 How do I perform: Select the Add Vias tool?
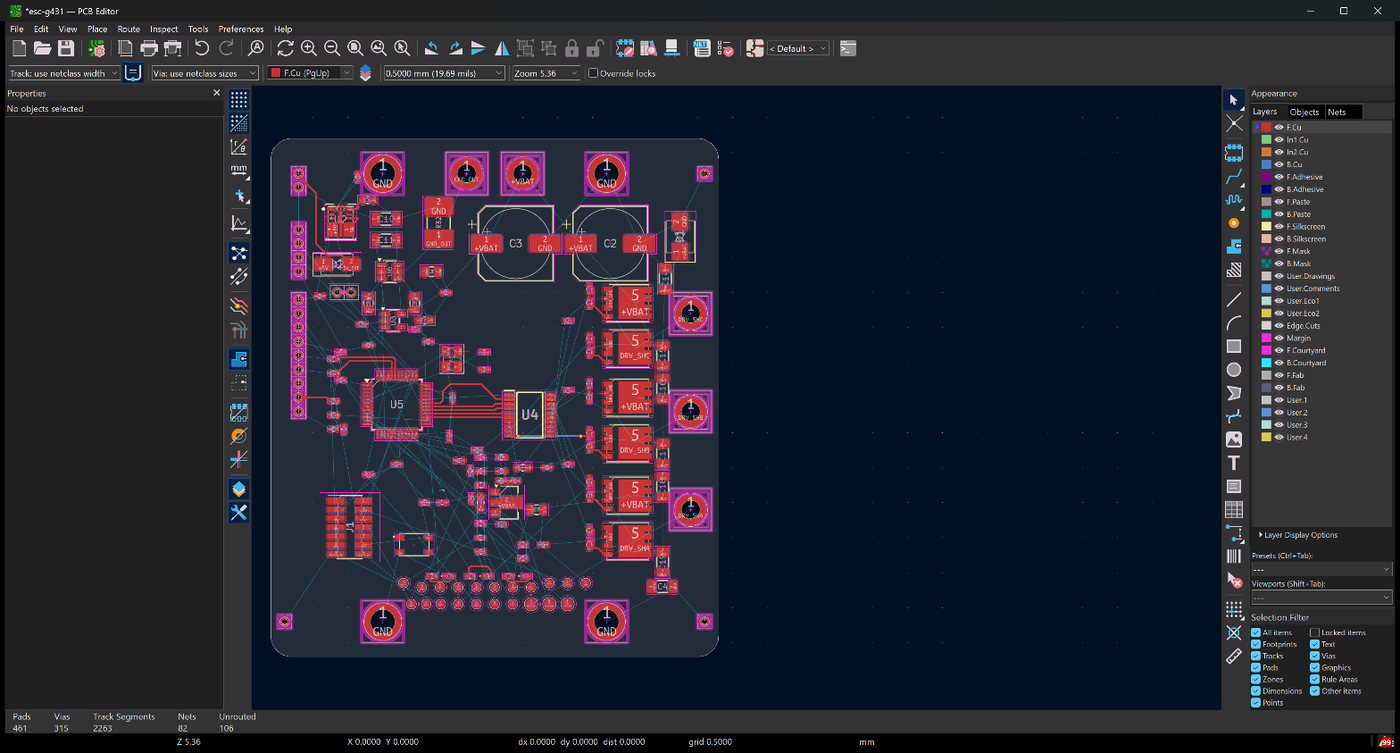(1234, 223)
